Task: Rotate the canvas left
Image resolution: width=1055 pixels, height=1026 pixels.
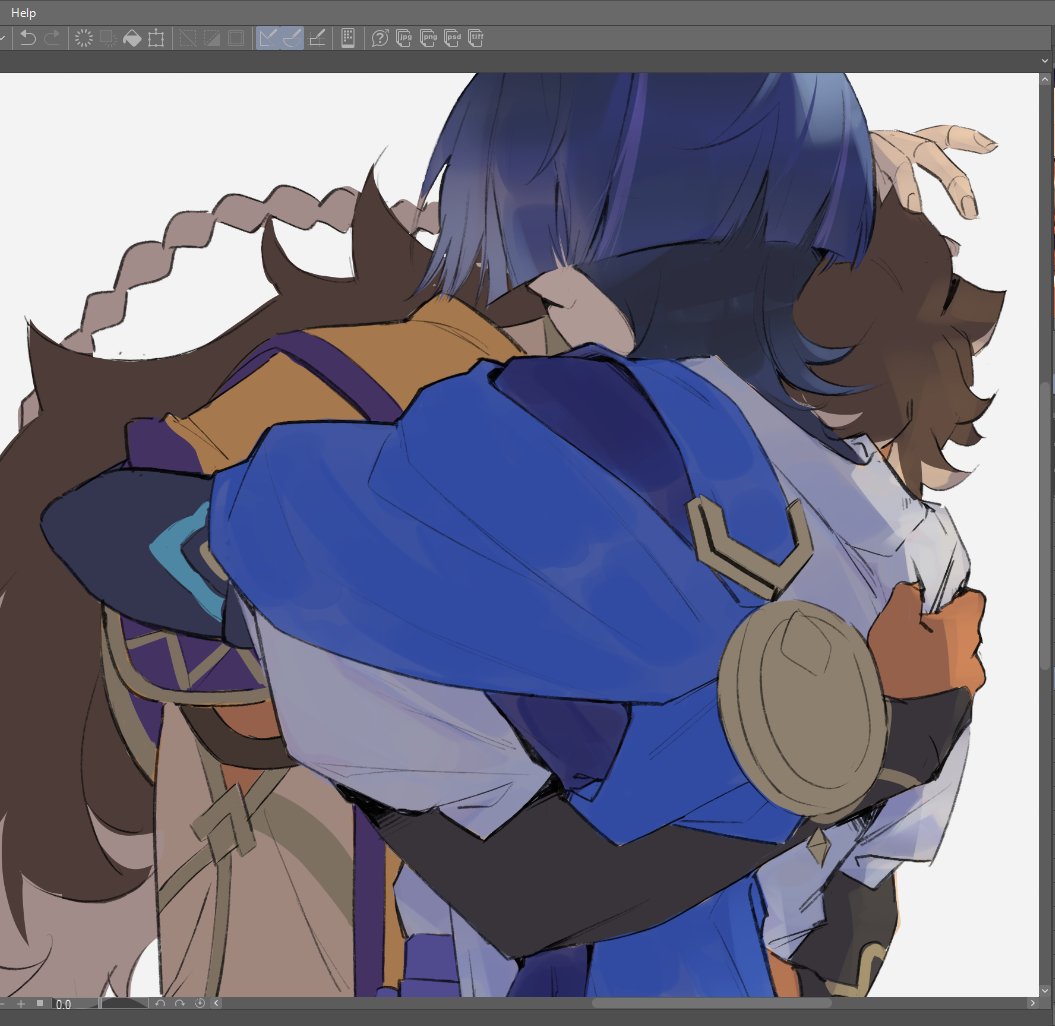Action: tap(160, 1003)
